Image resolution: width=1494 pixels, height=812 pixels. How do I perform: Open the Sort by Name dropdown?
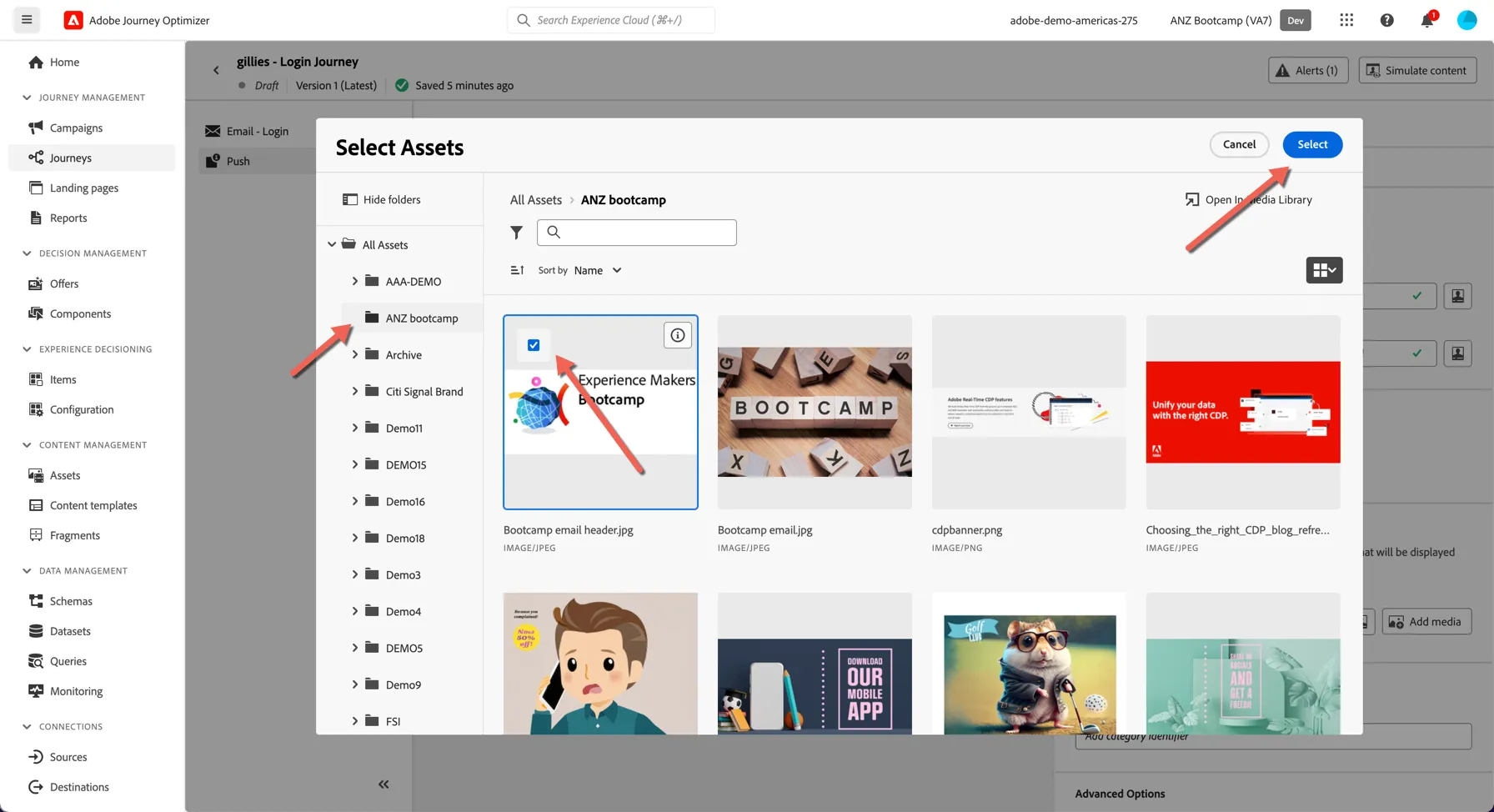598,270
